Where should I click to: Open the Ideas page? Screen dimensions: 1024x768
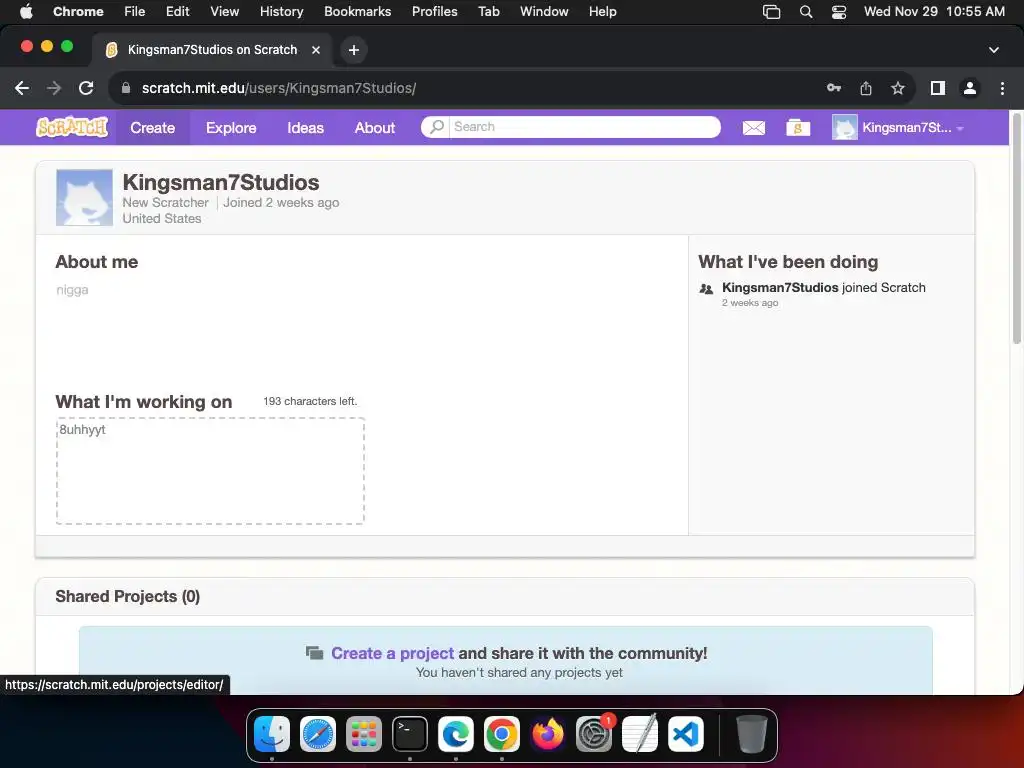305,127
